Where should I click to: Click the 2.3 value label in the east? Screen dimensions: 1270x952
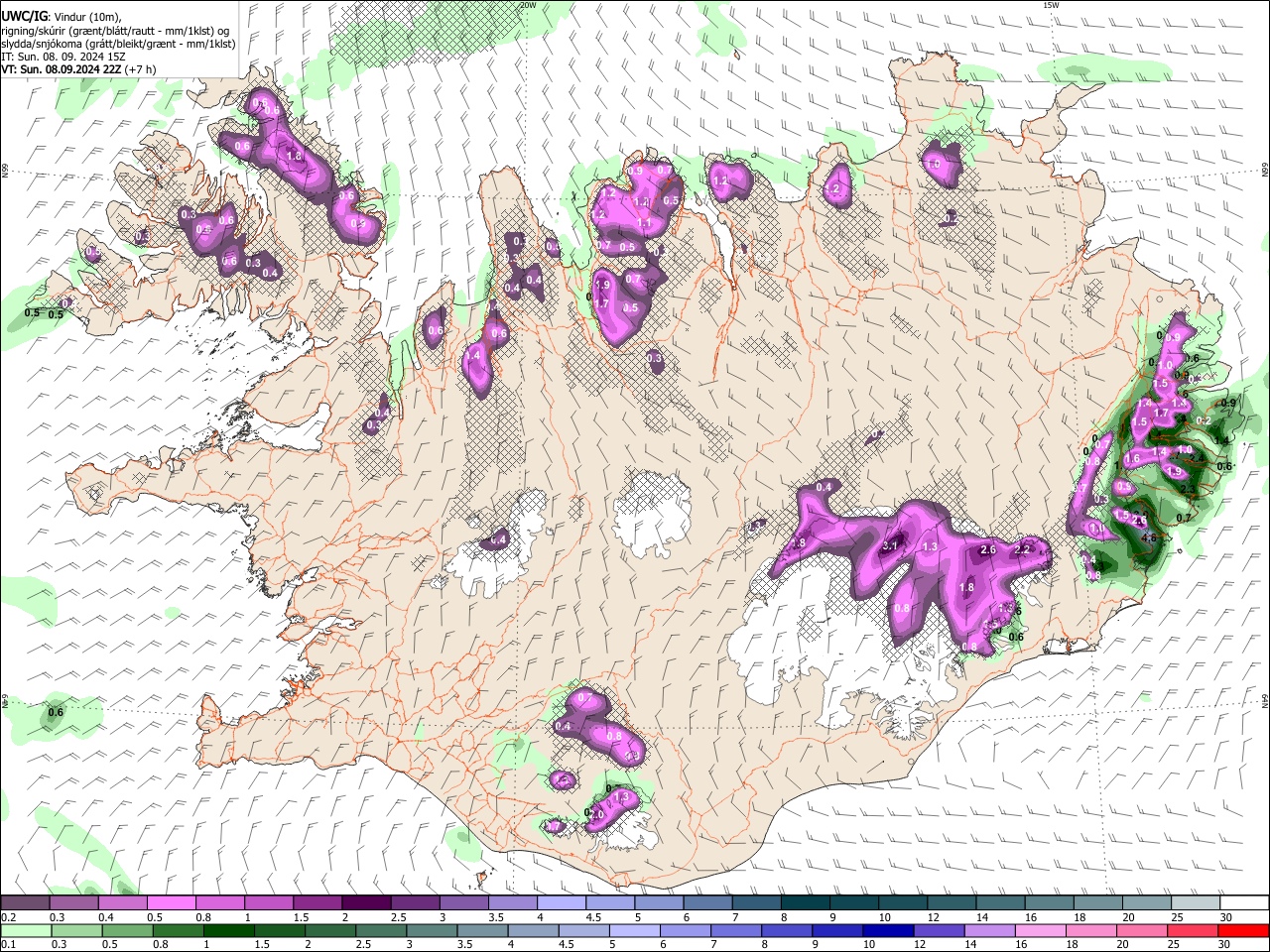[1190, 489]
